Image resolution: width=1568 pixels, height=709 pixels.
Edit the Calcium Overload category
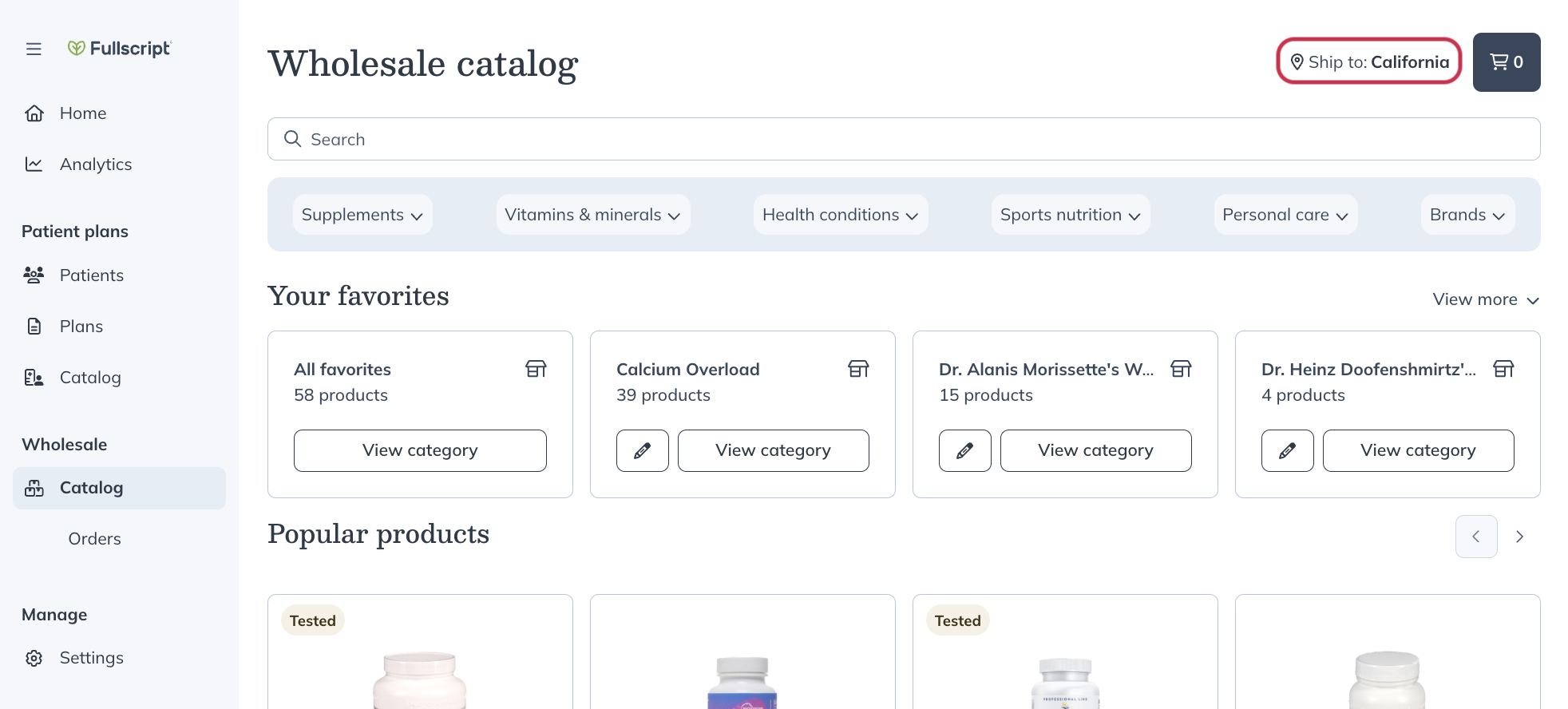pyautogui.click(x=642, y=450)
